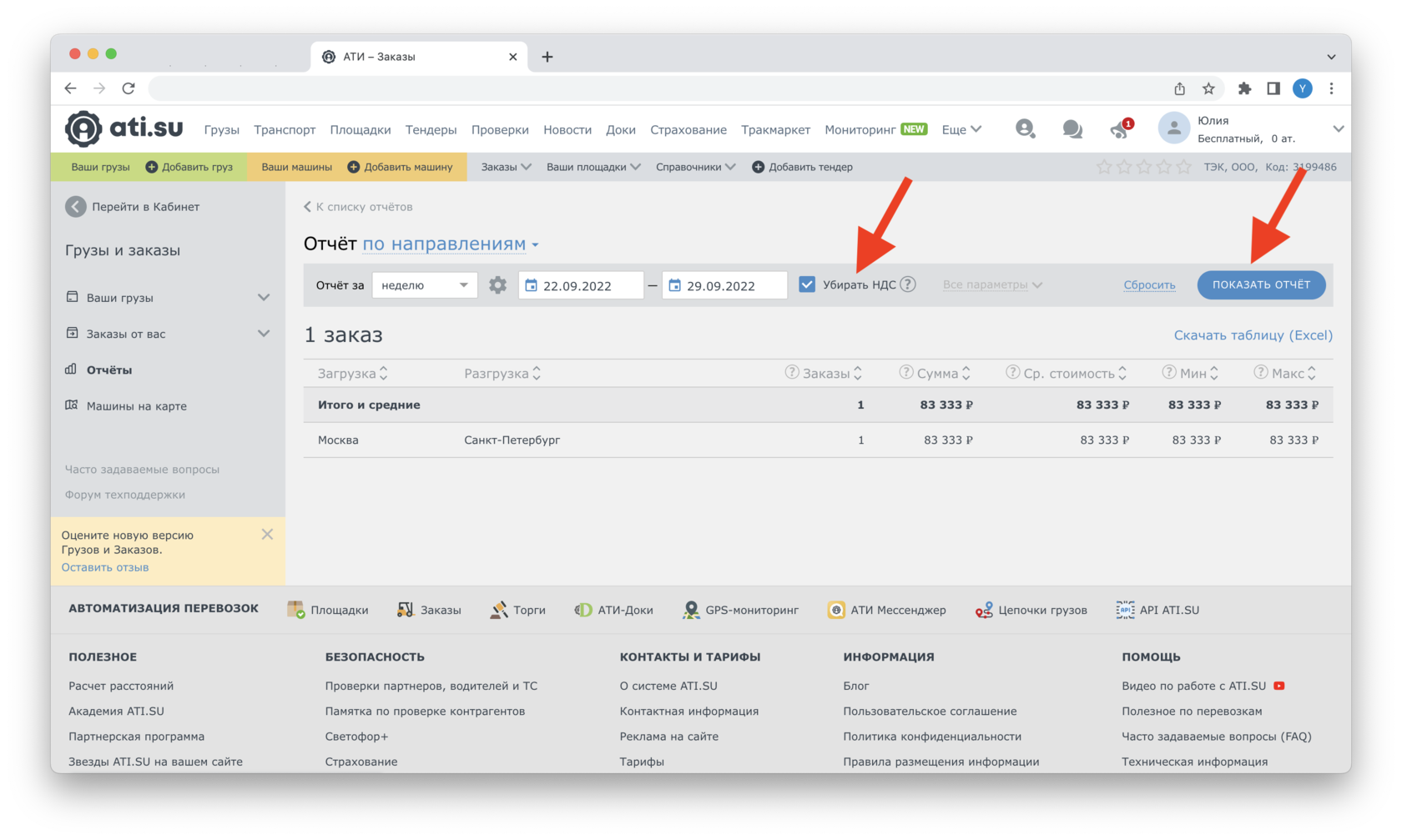This screenshot has width=1402, height=840.
Task: Open Ваши площадки dropdown
Action: pyautogui.click(x=593, y=167)
